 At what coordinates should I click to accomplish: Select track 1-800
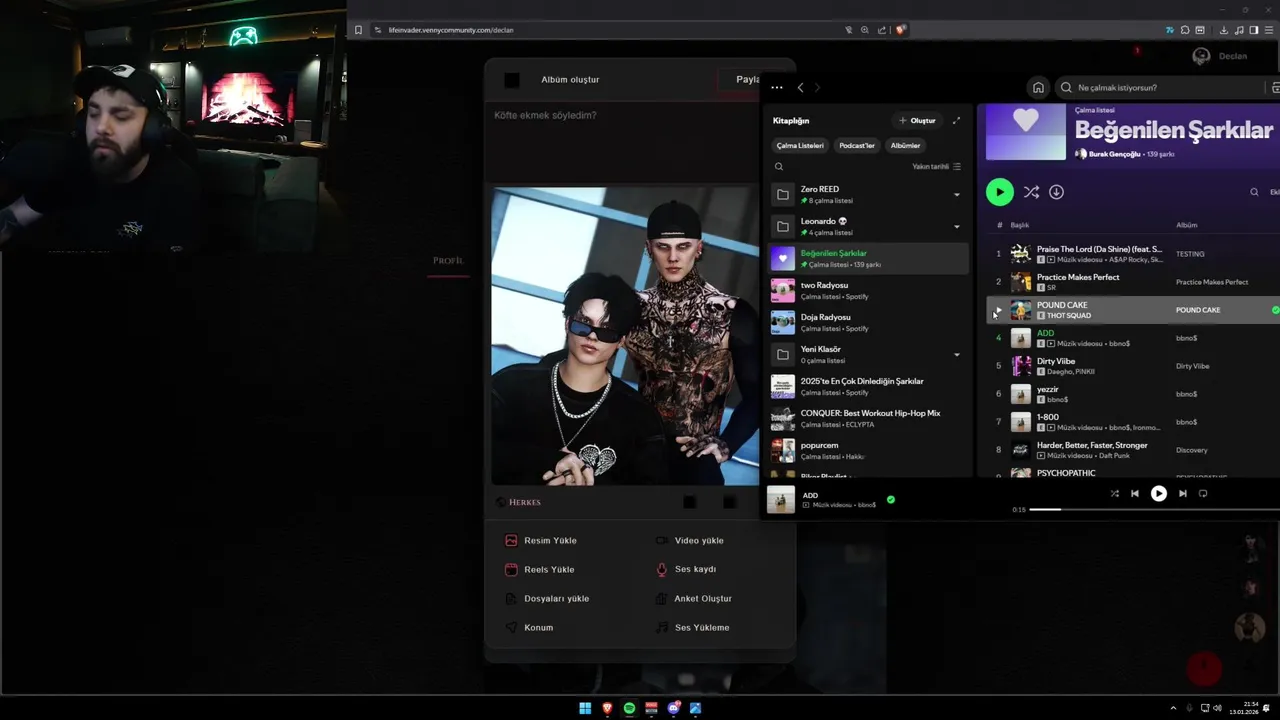(1132, 422)
